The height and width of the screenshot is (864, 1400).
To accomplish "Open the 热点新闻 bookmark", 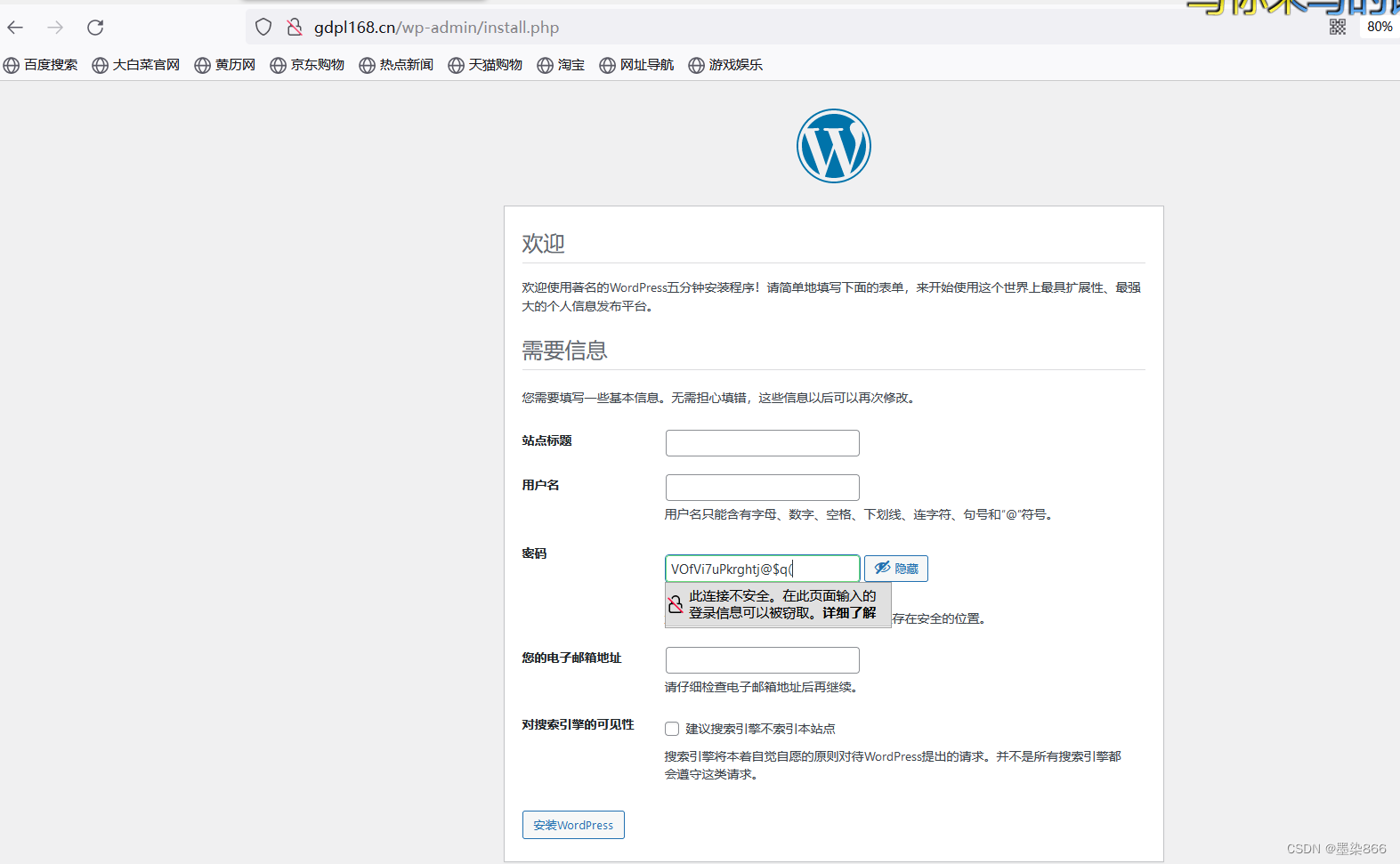I will click(x=396, y=65).
